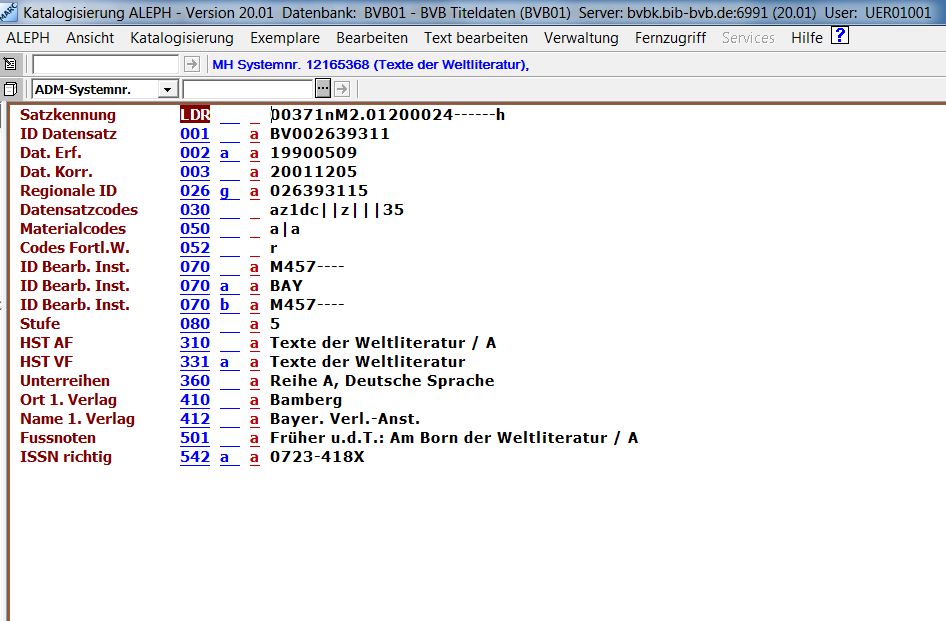Click the input field next to ADM-Systemnr.

tap(248, 89)
